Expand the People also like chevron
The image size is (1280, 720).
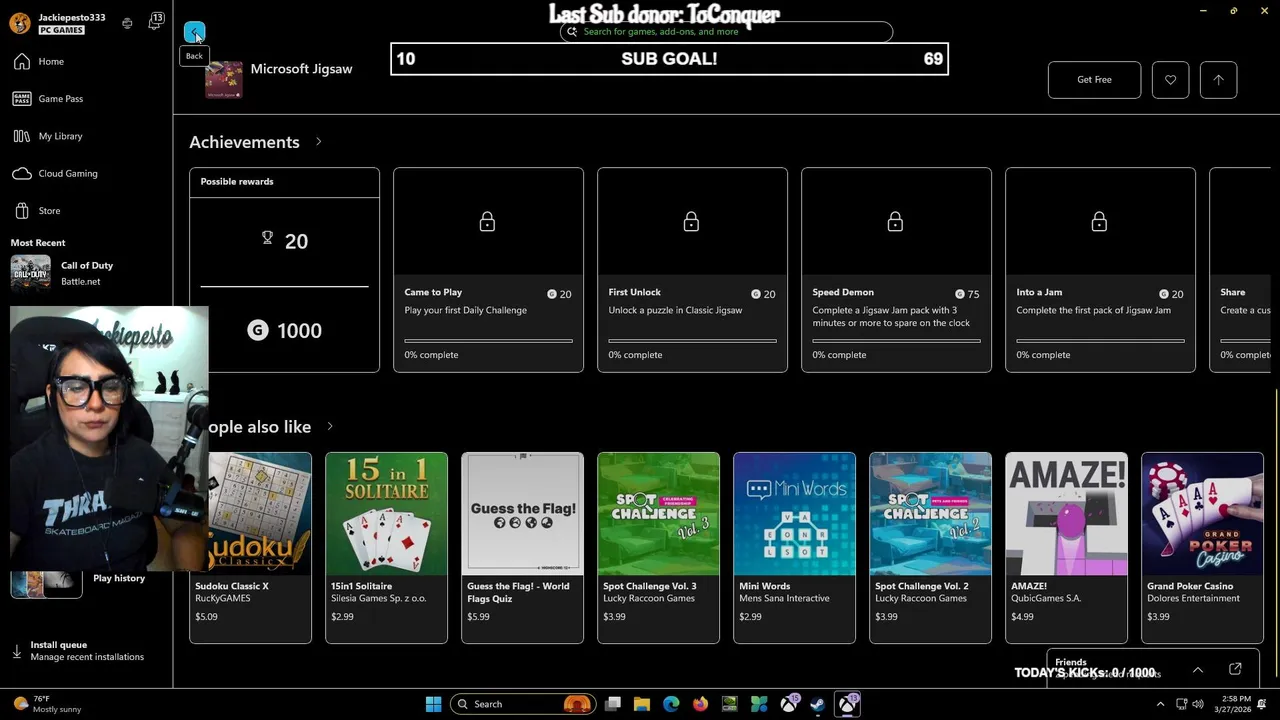click(330, 427)
